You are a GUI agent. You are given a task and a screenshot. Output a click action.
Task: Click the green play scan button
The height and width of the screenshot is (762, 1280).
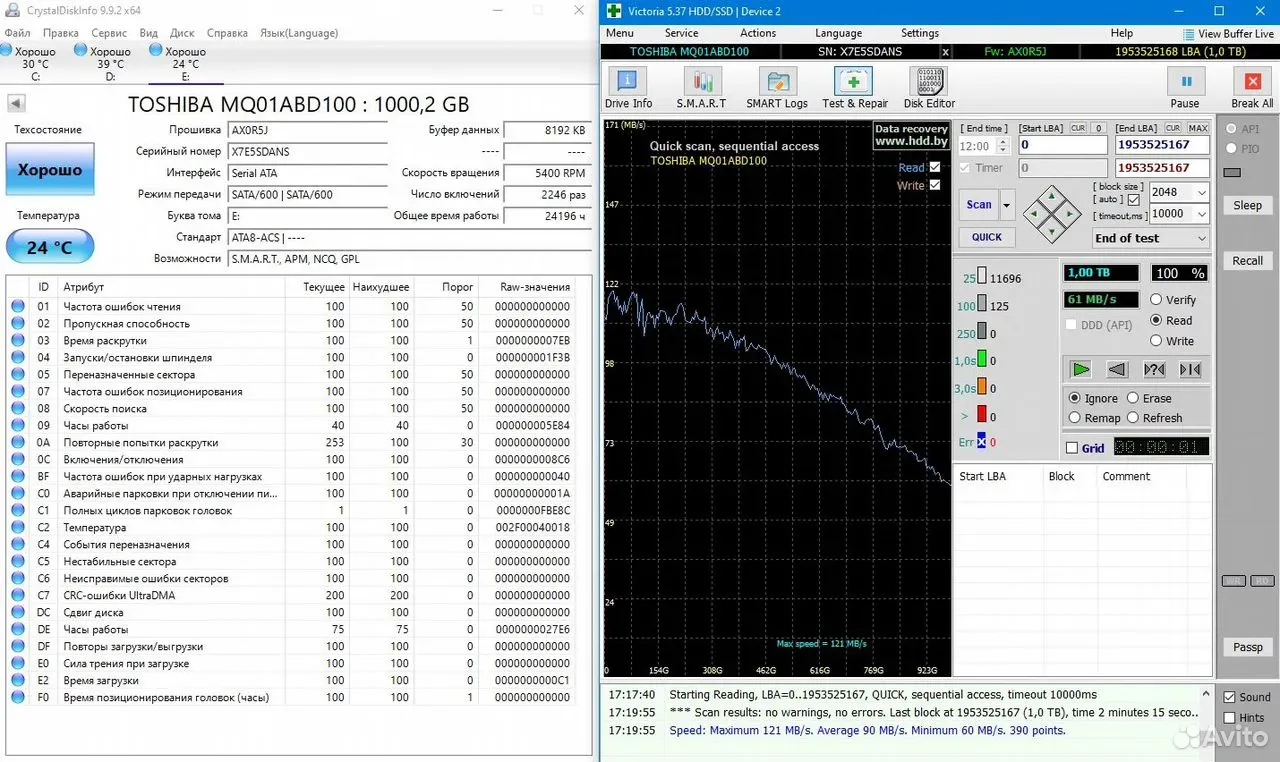pyautogui.click(x=1081, y=369)
